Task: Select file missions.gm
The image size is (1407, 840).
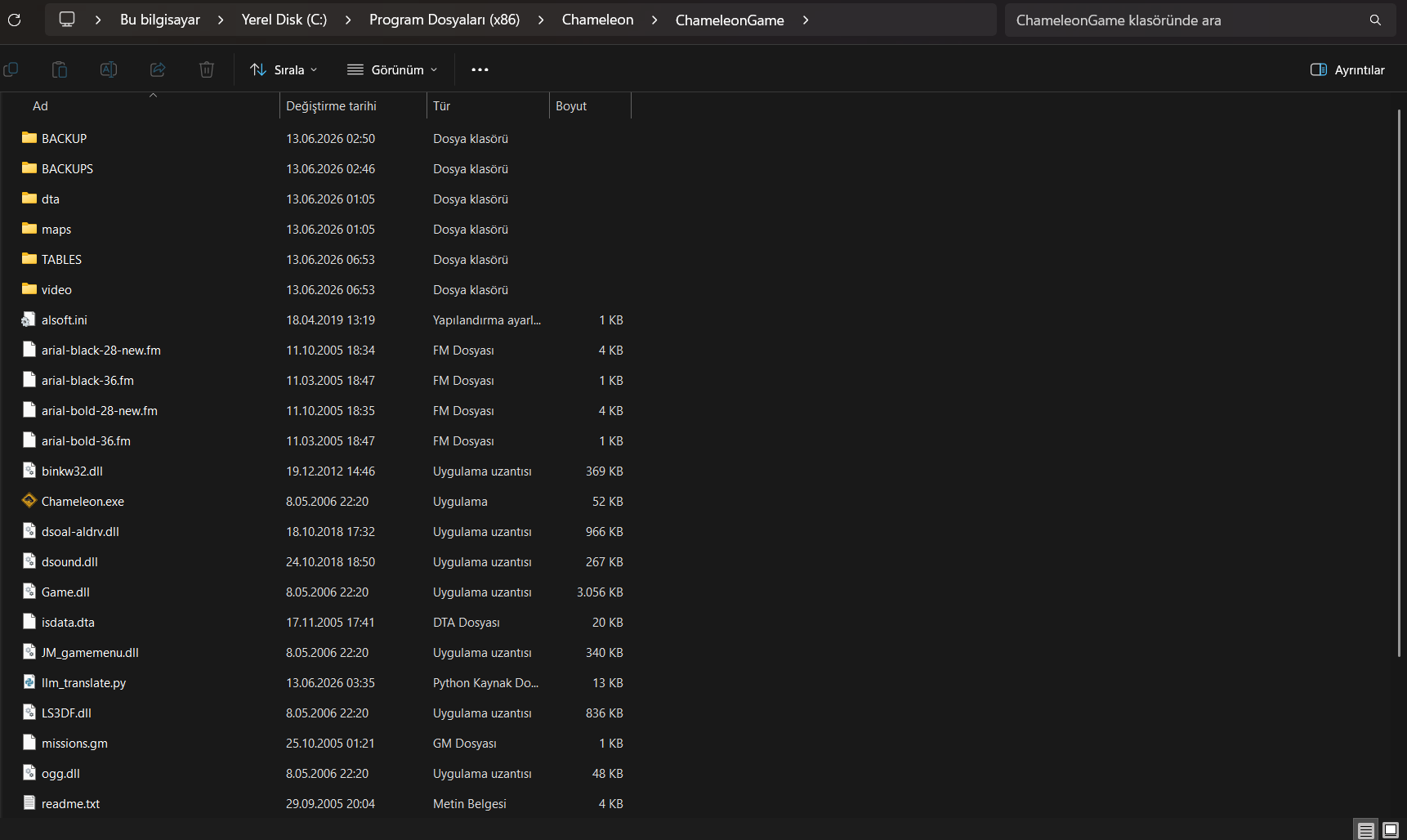Action: [x=74, y=743]
